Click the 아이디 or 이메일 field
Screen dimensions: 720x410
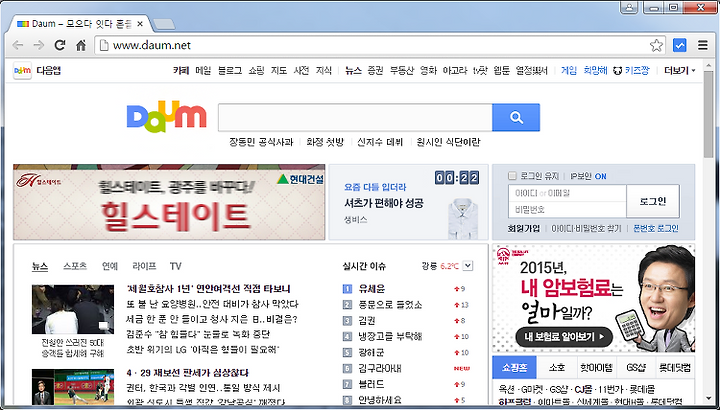[568, 193]
